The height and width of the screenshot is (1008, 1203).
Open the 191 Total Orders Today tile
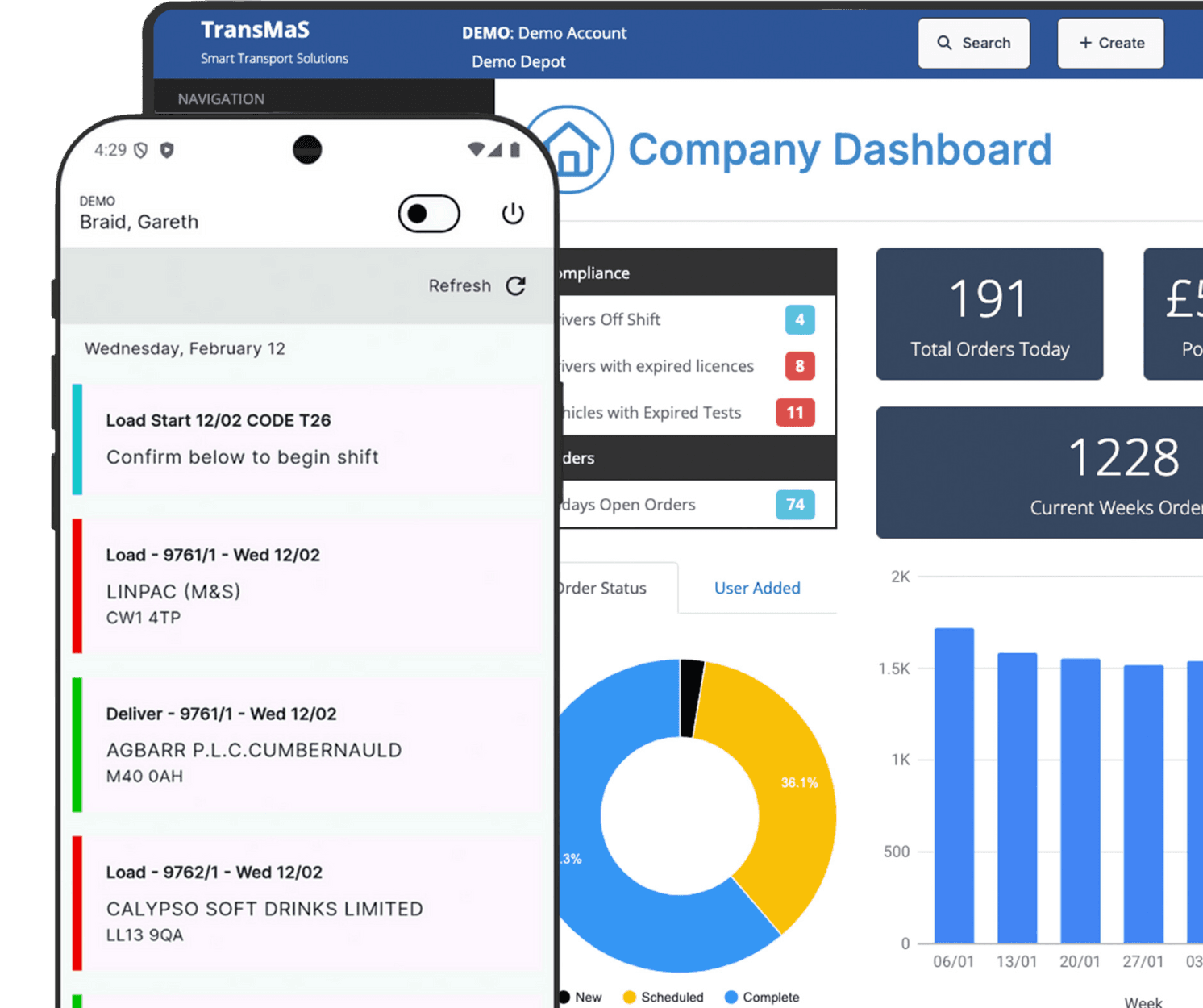989,314
